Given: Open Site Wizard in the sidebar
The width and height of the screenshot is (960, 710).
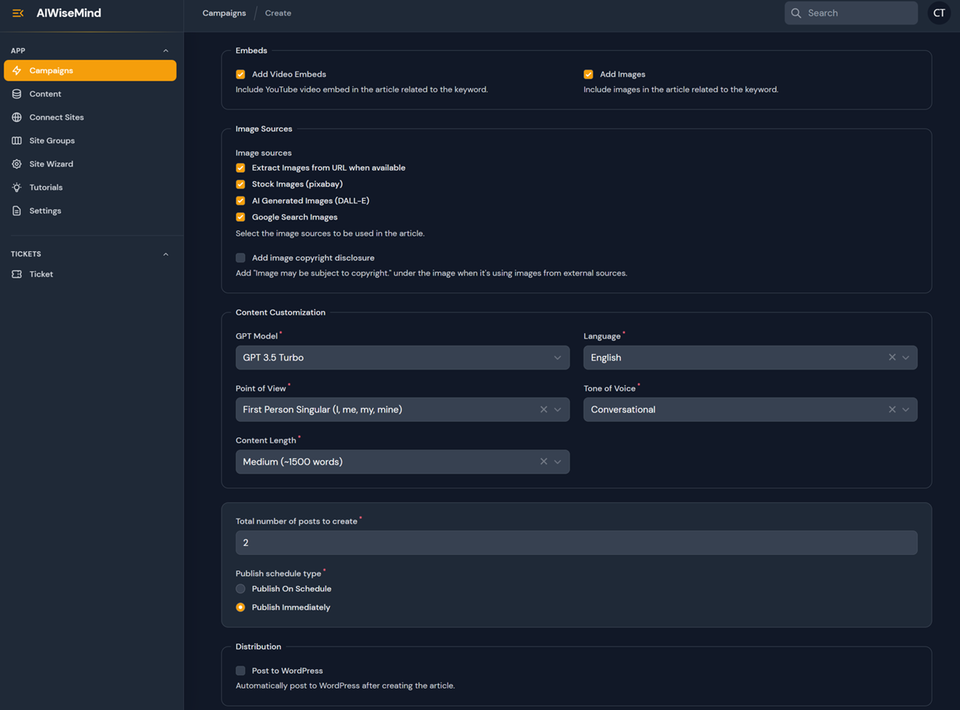Looking at the screenshot, I should (90, 164).
